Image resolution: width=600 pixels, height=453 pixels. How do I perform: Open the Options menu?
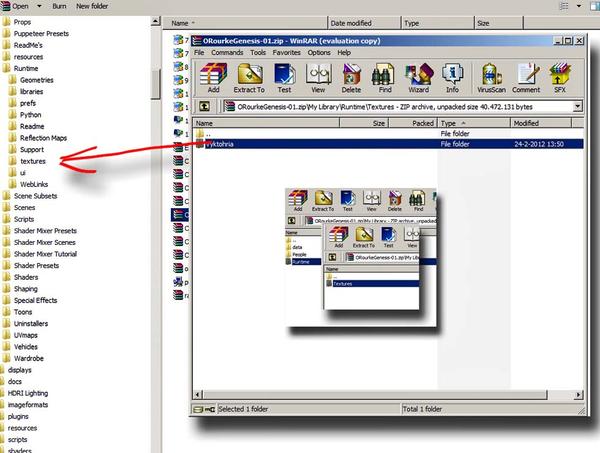click(x=319, y=52)
